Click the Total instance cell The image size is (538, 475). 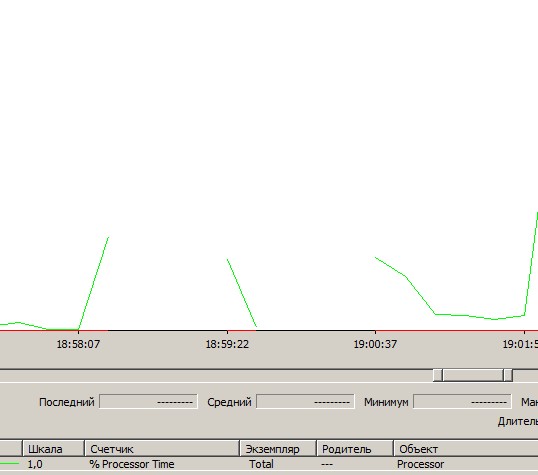click(x=261, y=464)
